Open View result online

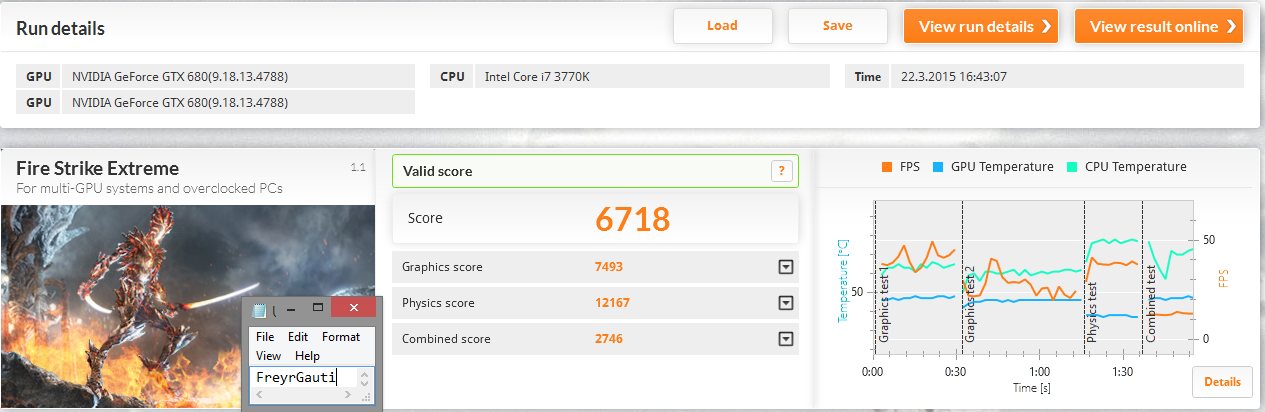[1158, 26]
